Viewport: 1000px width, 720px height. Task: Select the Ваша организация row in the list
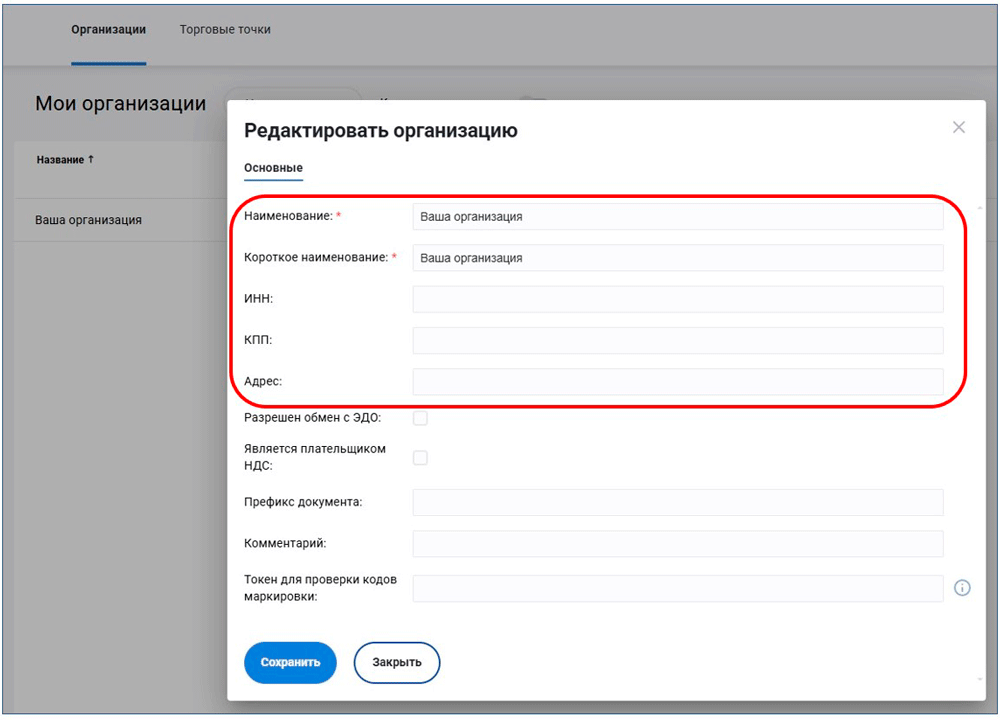tap(89, 220)
